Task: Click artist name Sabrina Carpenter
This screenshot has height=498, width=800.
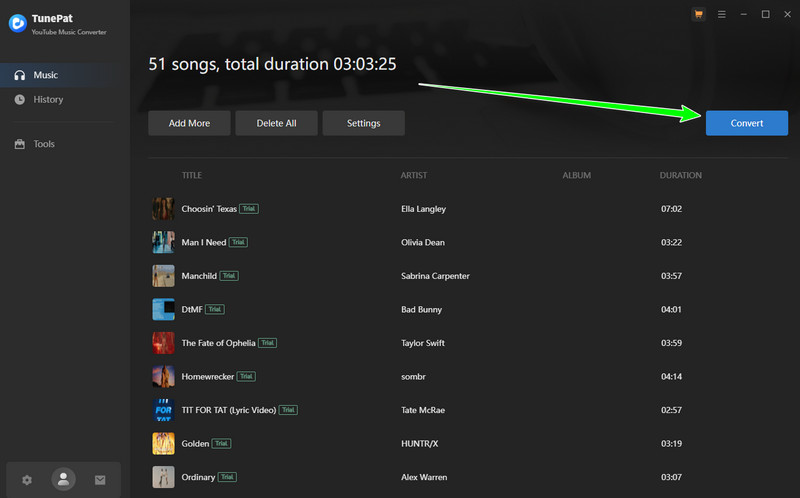Action: (x=435, y=276)
